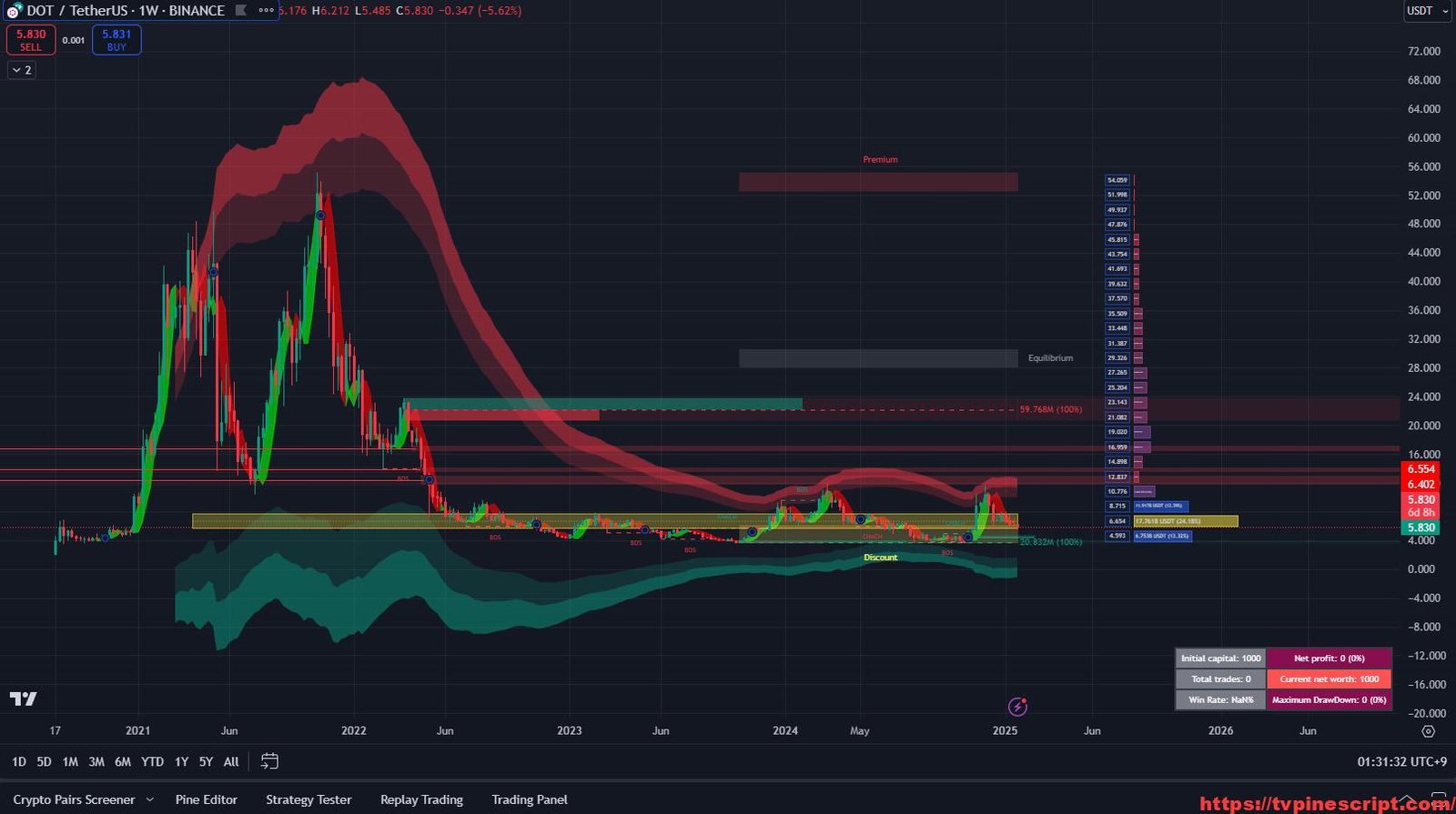This screenshot has height=814, width=1456.
Task: Click the SELL 5.830 button
Action: pos(31,40)
